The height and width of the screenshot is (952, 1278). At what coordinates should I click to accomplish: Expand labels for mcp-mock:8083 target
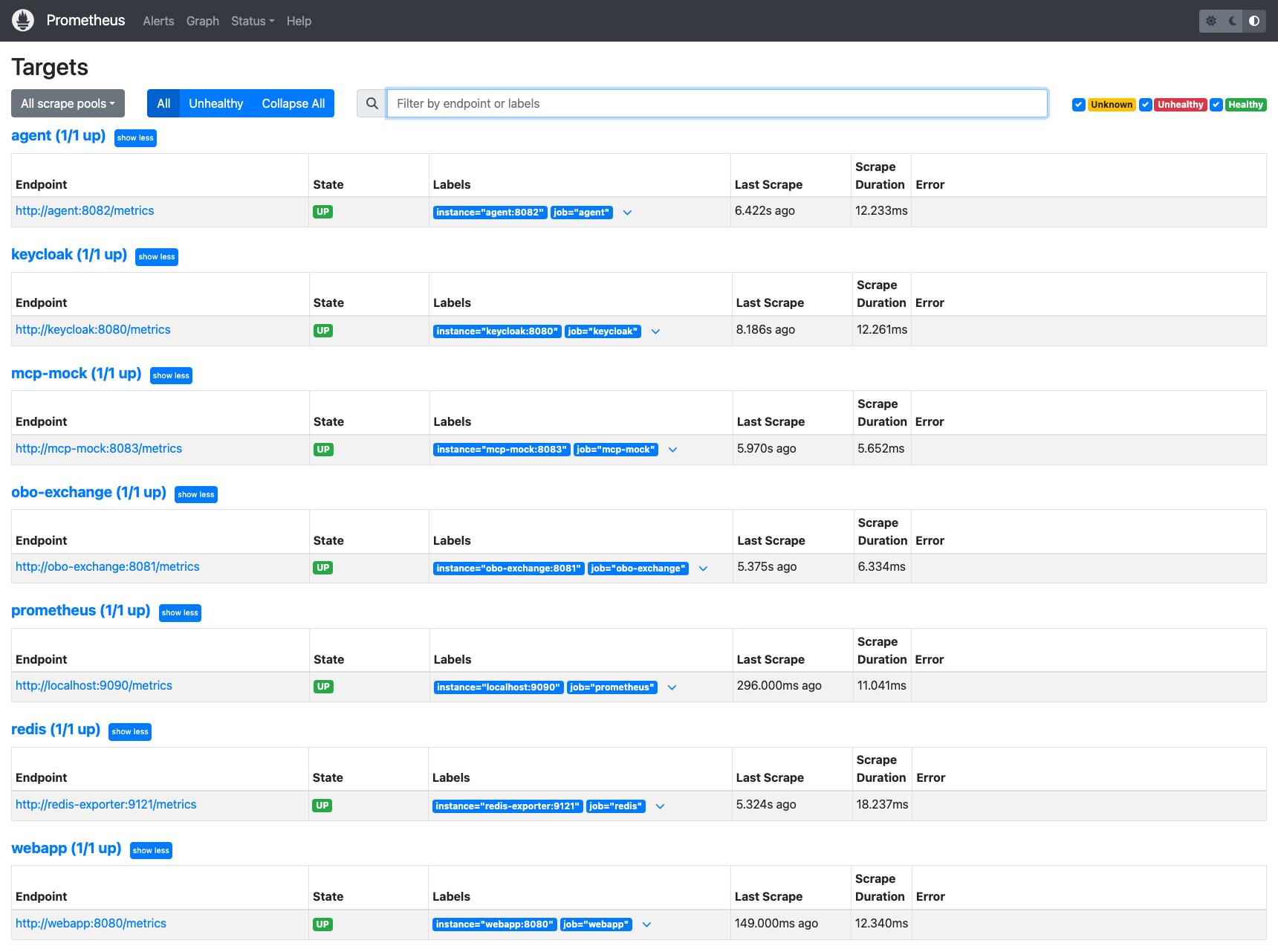tap(672, 450)
